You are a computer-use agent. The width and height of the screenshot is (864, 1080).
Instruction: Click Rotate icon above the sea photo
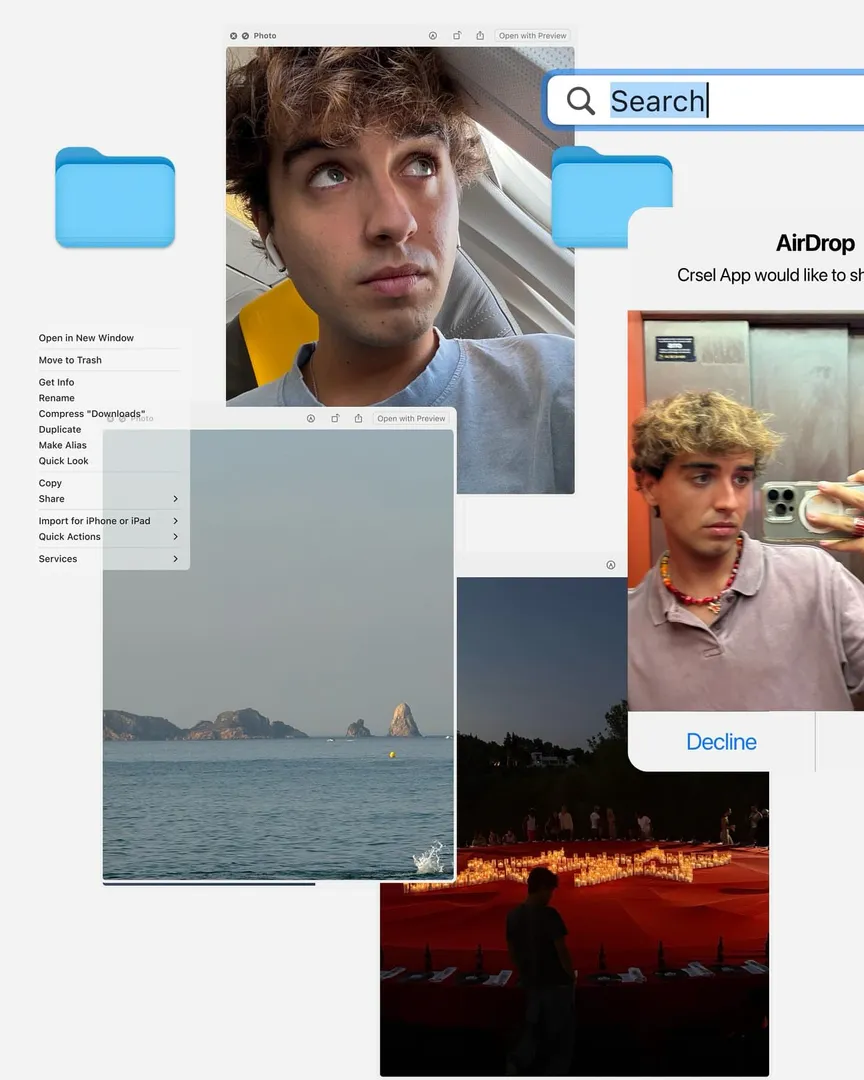point(336,418)
